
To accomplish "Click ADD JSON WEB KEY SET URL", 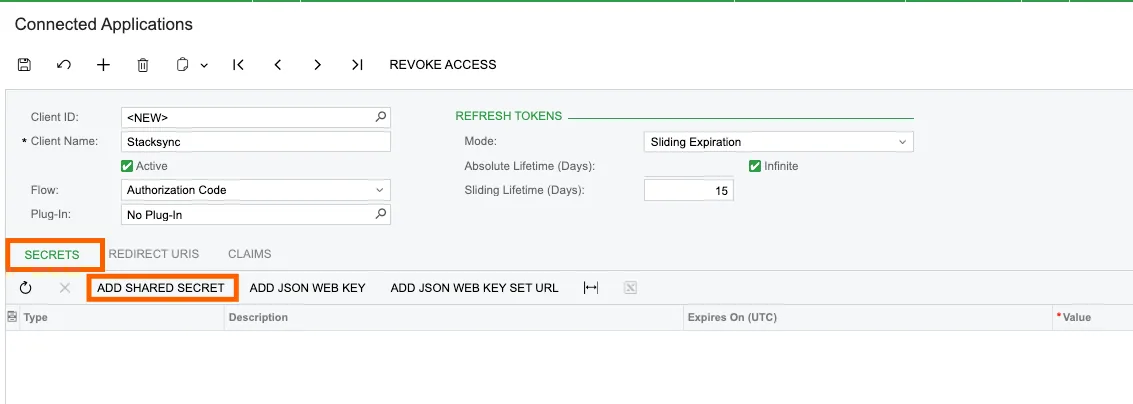I will pos(475,288).
